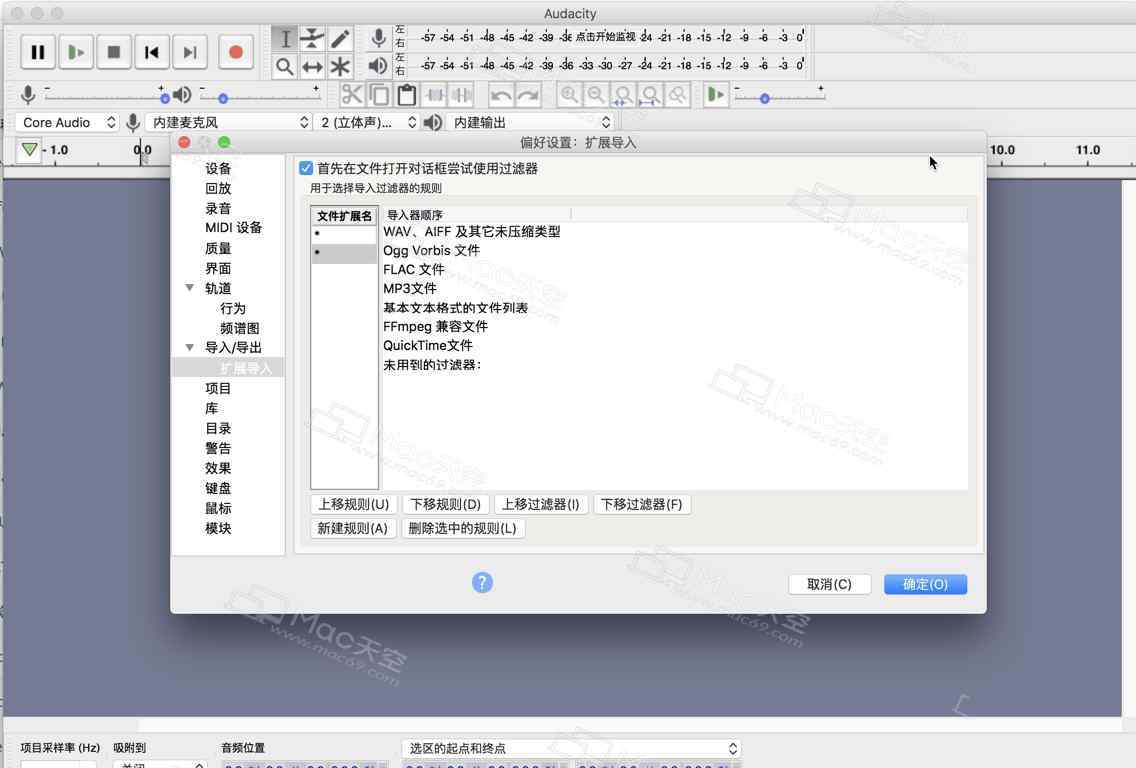Click the Pause playback button

click(38, 52)
